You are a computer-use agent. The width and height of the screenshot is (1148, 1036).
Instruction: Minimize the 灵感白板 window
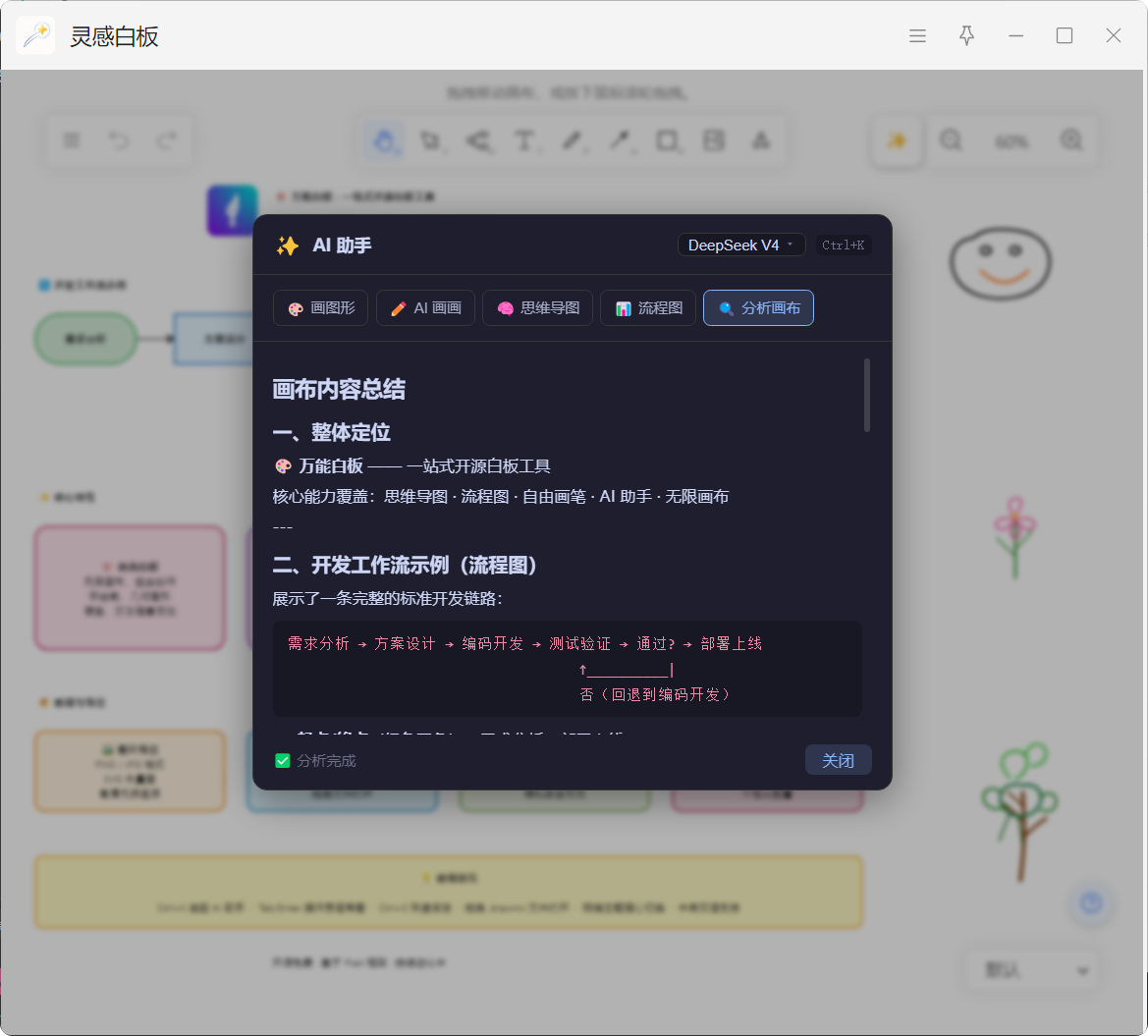(x=1015, y=36)
